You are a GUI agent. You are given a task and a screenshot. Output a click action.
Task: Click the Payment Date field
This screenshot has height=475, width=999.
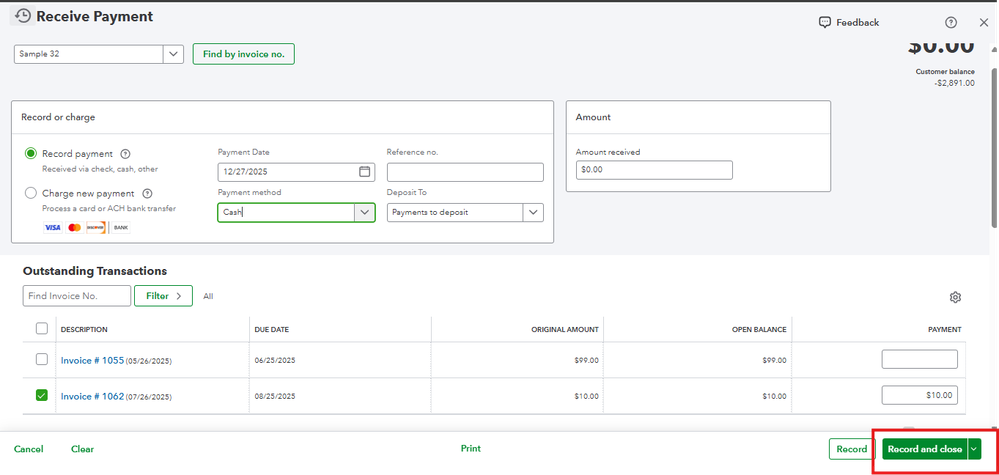pos(296,172)
